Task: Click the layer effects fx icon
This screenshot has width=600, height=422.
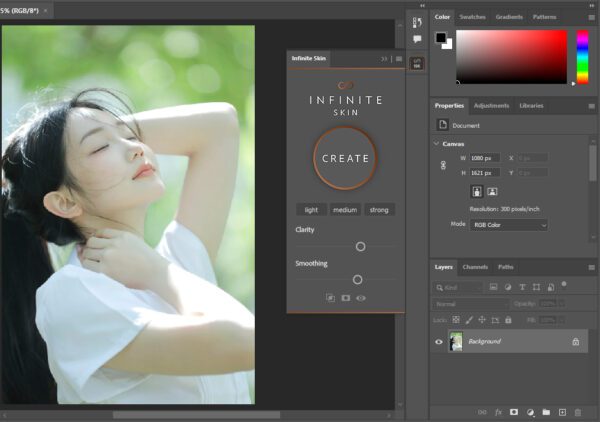Action: click(498, 412)
